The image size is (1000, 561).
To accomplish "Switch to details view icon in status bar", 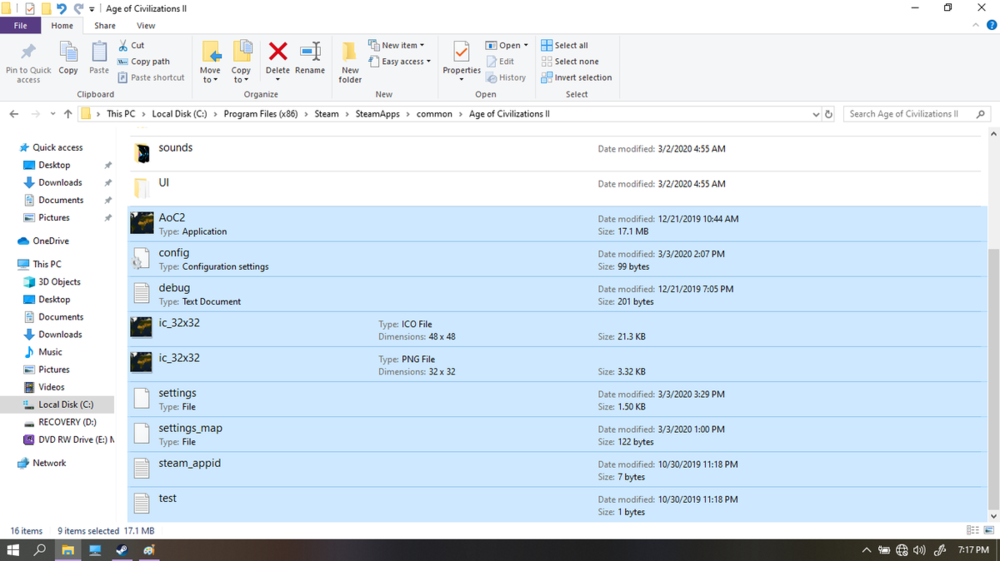I will coord(972,530).
